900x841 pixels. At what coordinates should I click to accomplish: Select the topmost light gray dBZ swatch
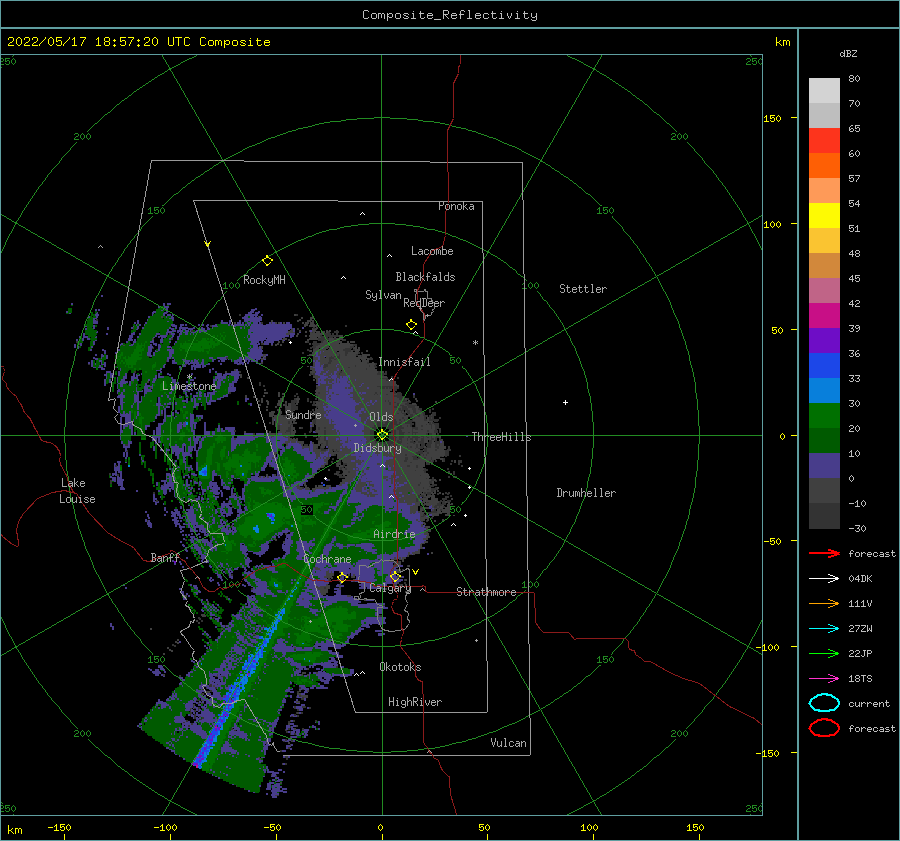[824, 91]
